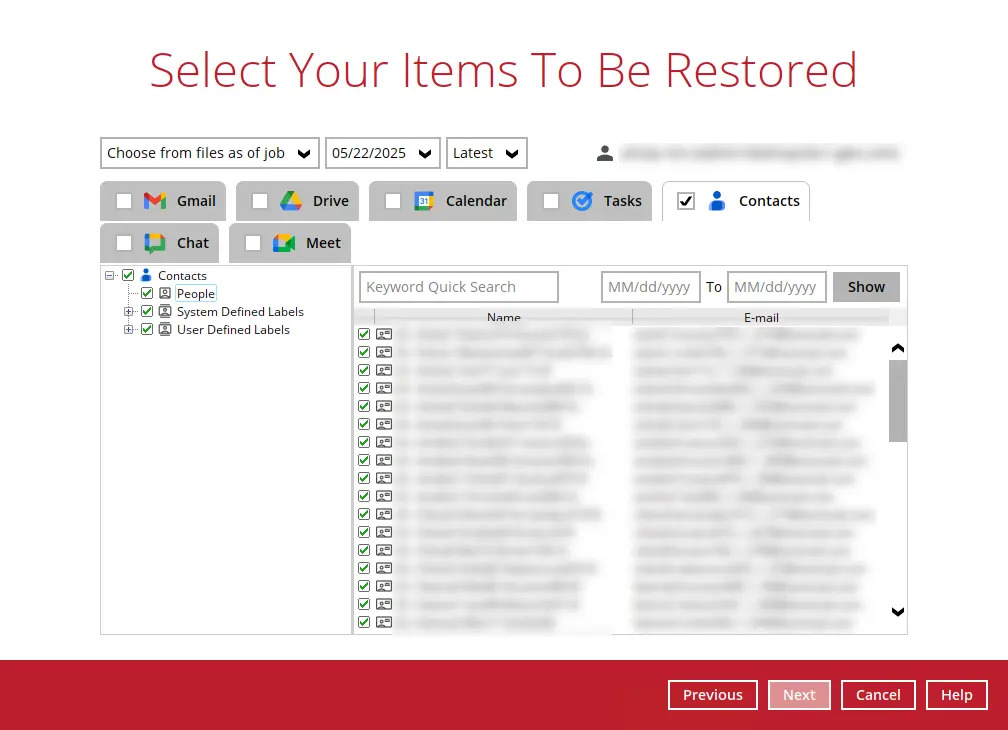Click the Previous button
The image size is (1008, 730).
tap(712, 695)
